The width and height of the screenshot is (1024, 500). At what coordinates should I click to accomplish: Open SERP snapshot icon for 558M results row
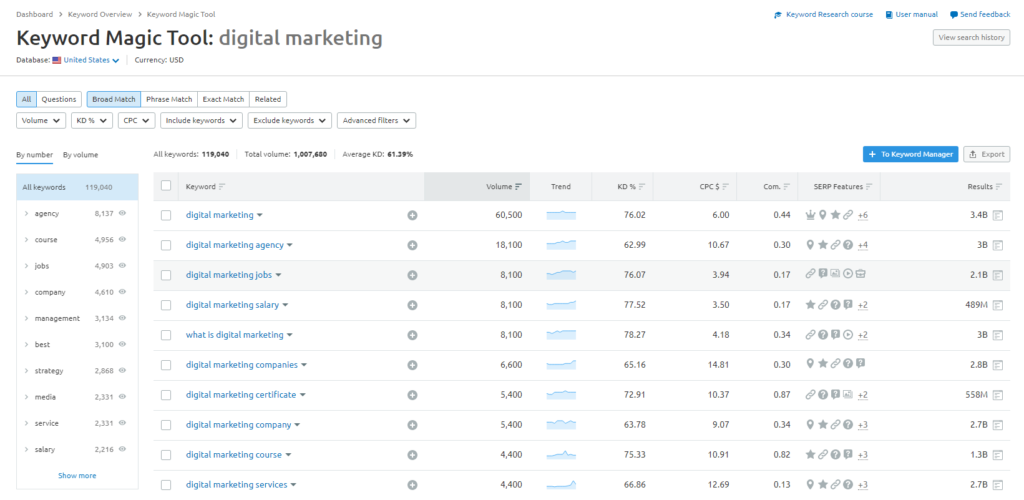[x=997, y=395]
